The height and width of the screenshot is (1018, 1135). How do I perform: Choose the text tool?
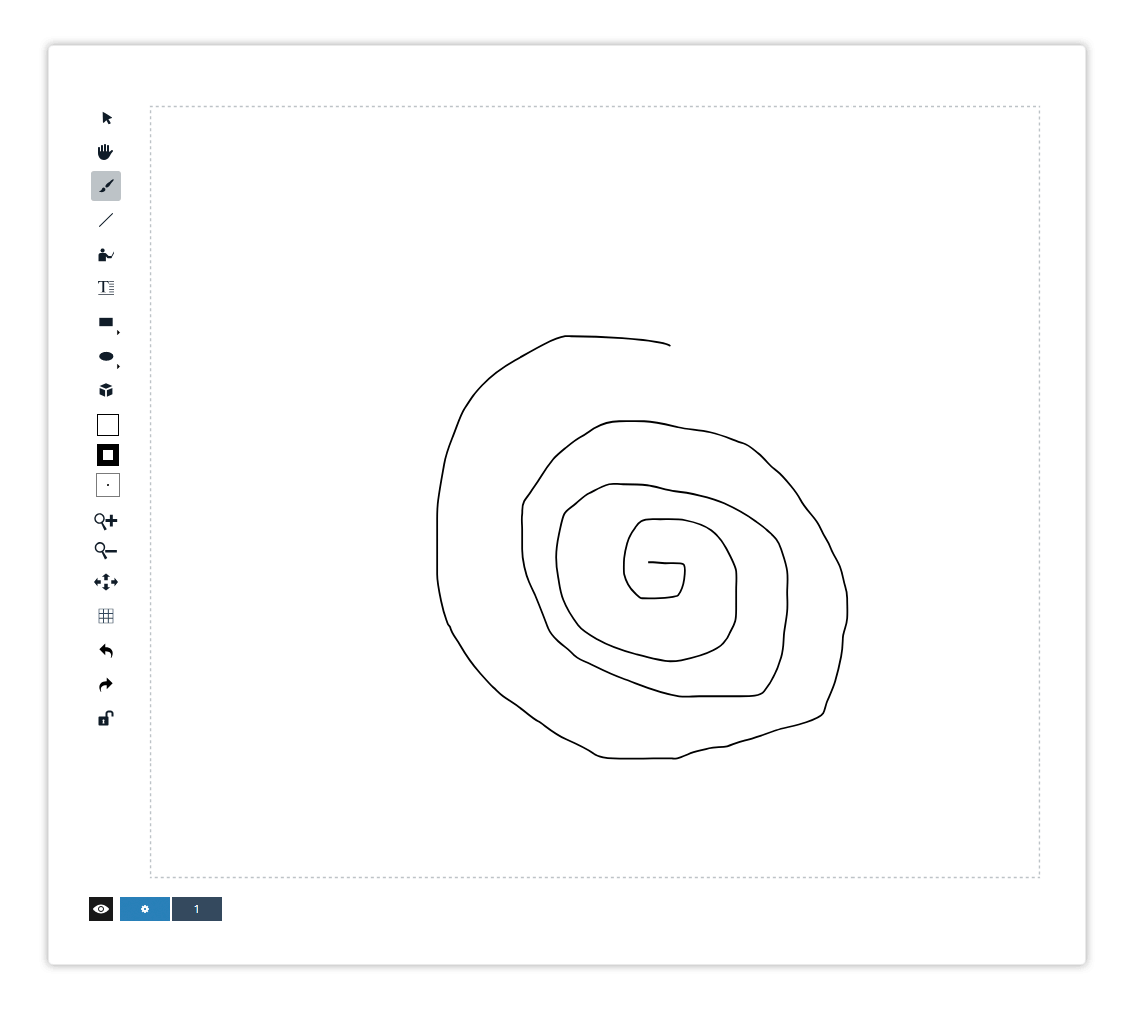tap(106, 287)
